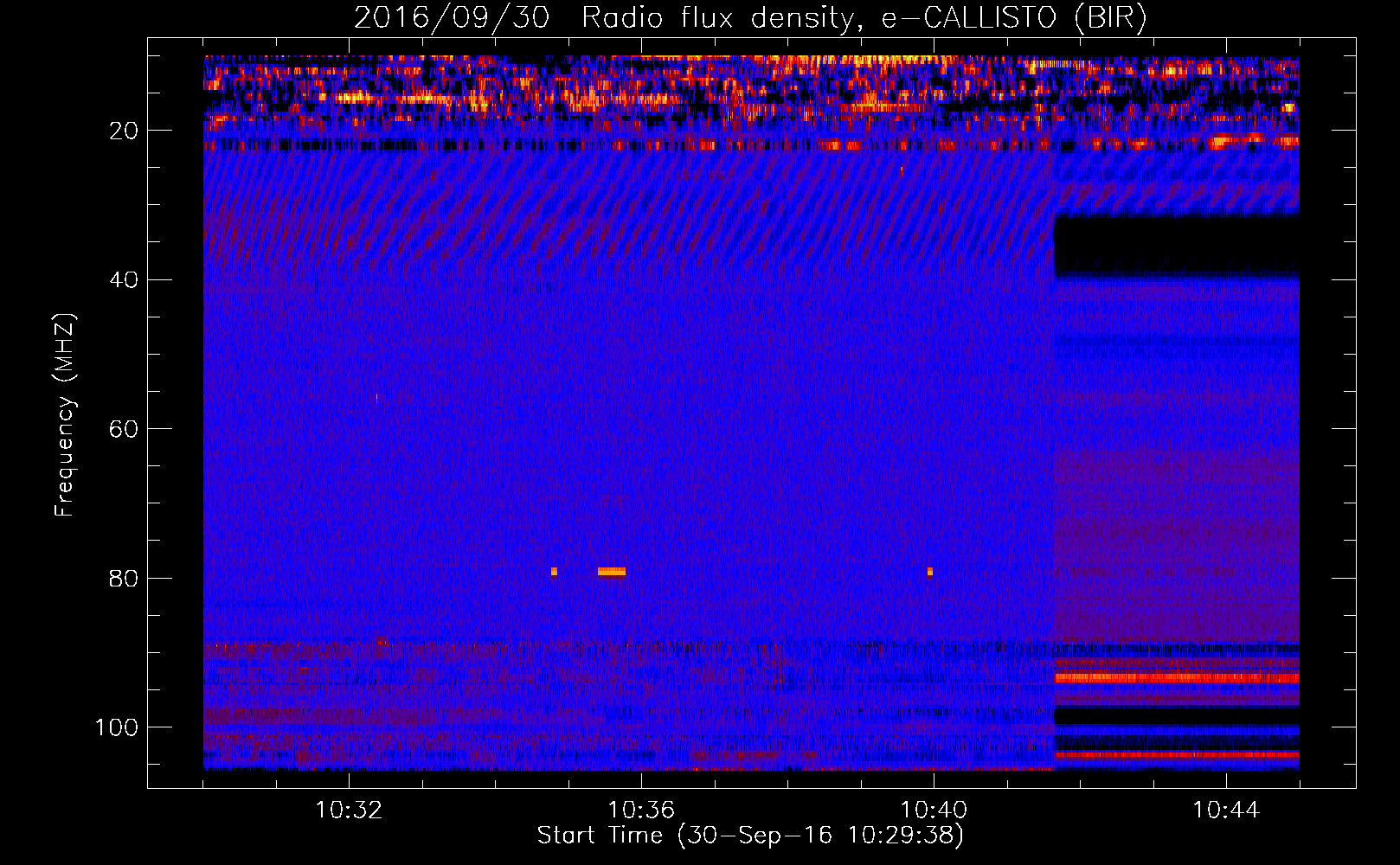Screen dimensions: 1400x865
Task: Click the 'Start Time (30-Sep-16 10:29:38)' label
Action: click(750, 836)
